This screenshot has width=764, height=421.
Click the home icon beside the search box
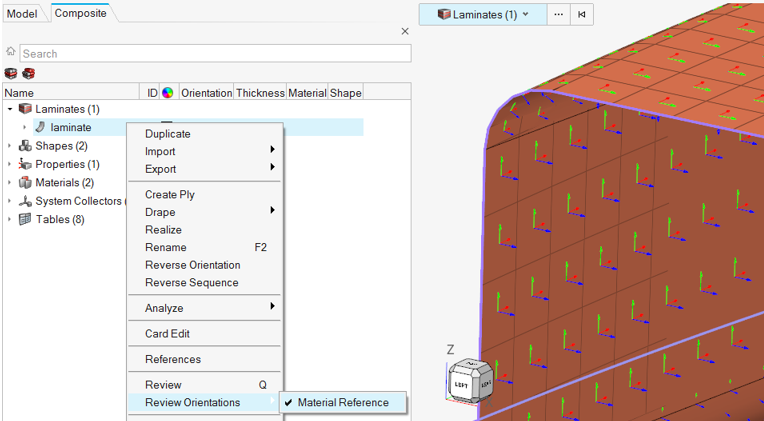[x=10, y=52]
